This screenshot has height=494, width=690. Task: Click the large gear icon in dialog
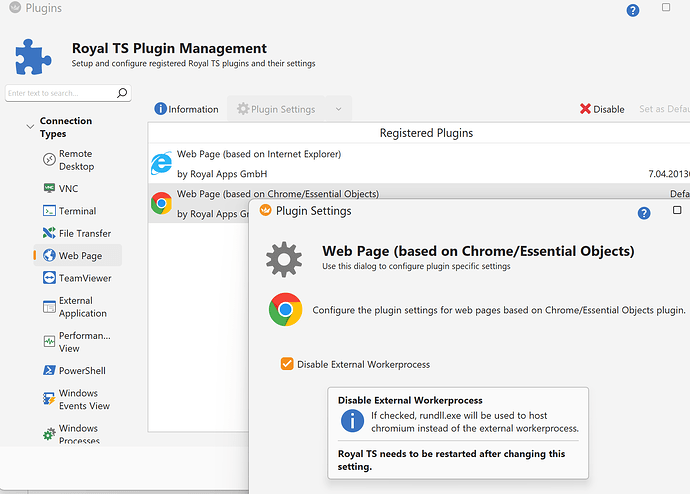point(284,259)
